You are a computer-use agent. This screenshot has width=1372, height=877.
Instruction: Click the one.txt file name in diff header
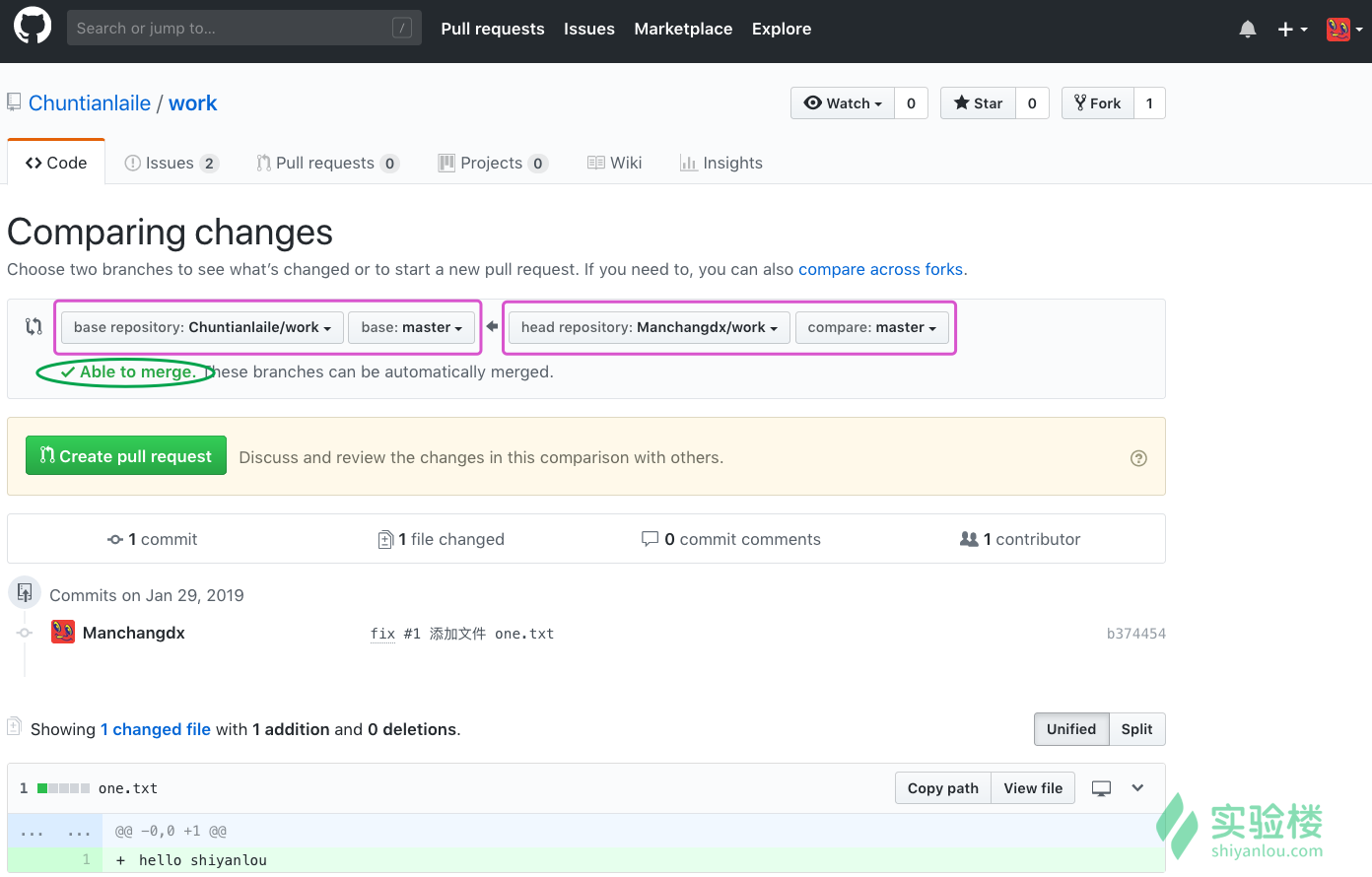pos(128,788)
